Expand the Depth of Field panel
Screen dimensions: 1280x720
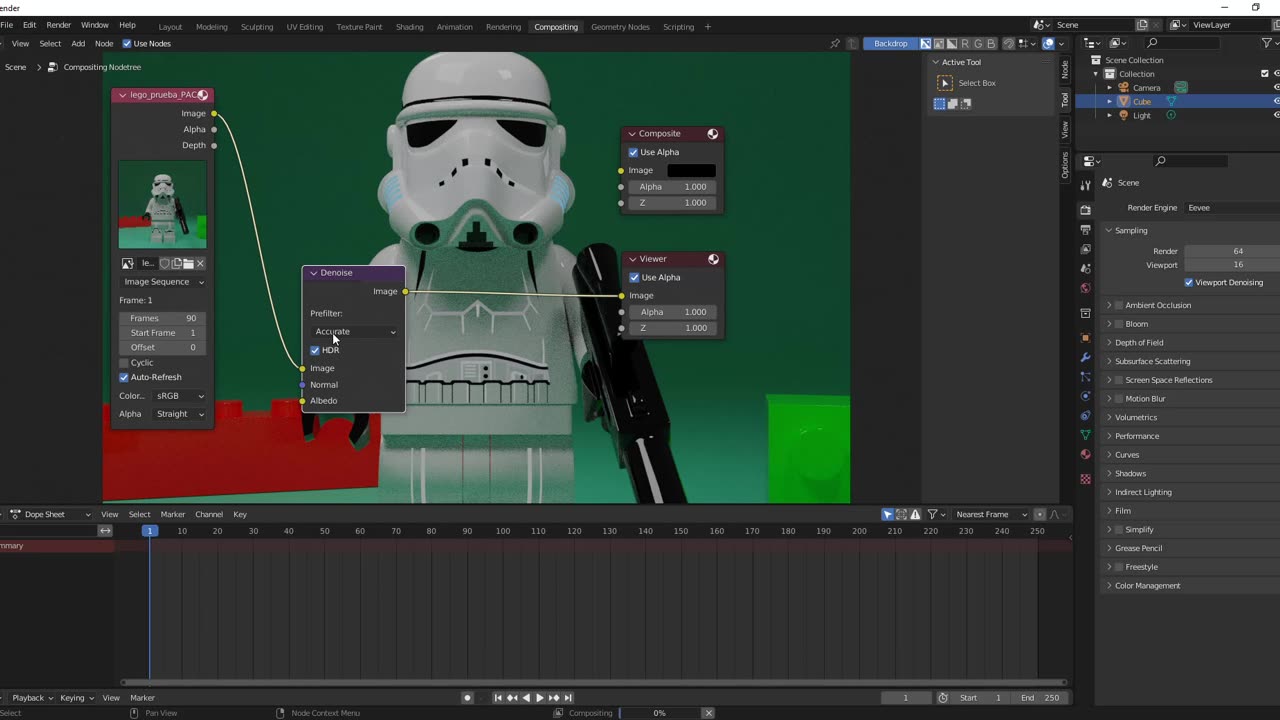1139,342
